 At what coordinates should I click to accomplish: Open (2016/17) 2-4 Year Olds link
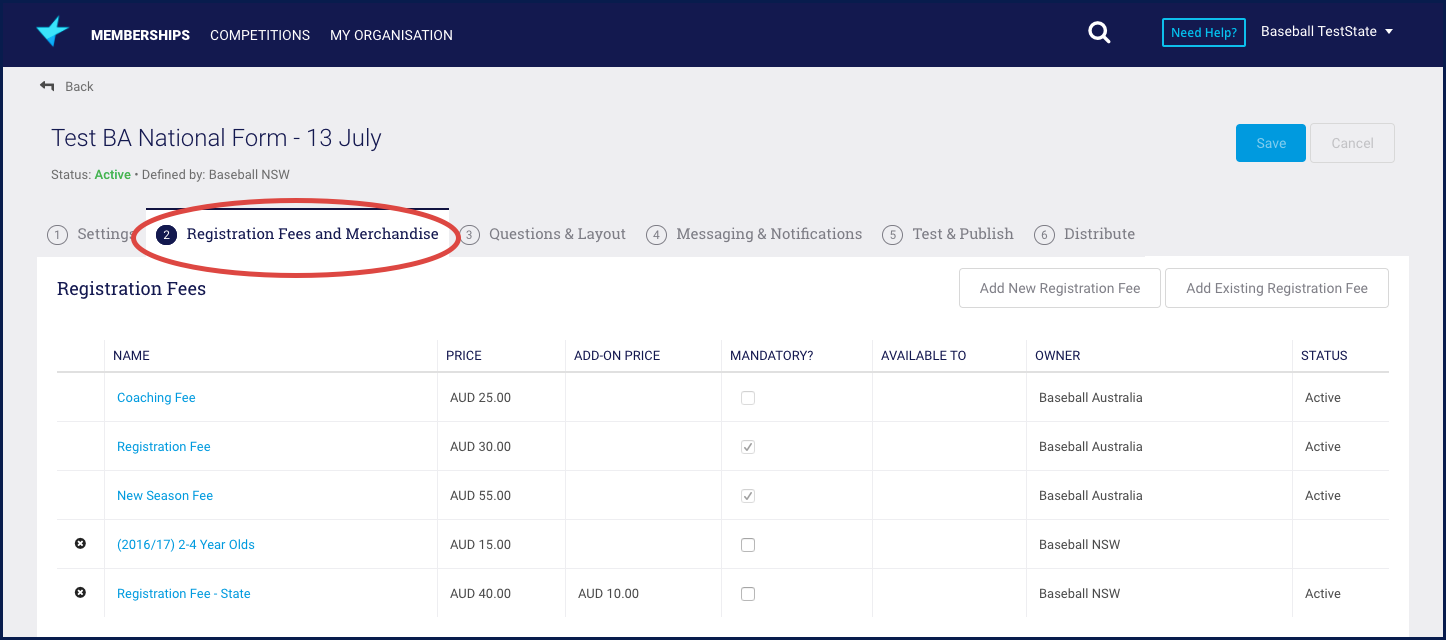coord(186,544)
